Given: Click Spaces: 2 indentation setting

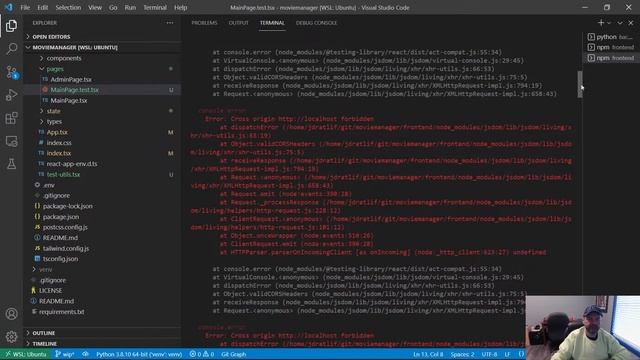Looking at the screenshot, I should [x=462, y=354].
